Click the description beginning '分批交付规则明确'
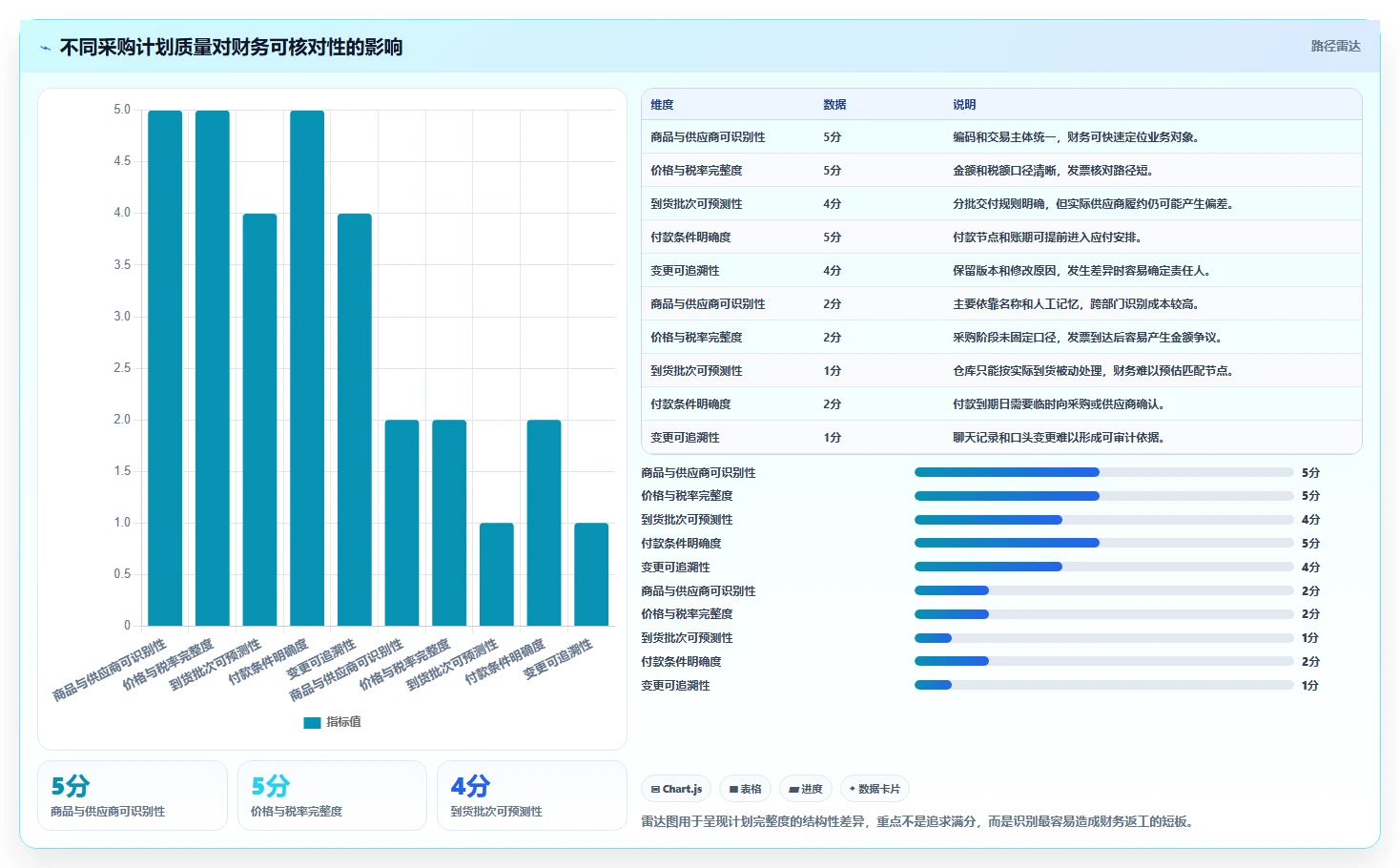1400x868 pixels. [1093, 204]
